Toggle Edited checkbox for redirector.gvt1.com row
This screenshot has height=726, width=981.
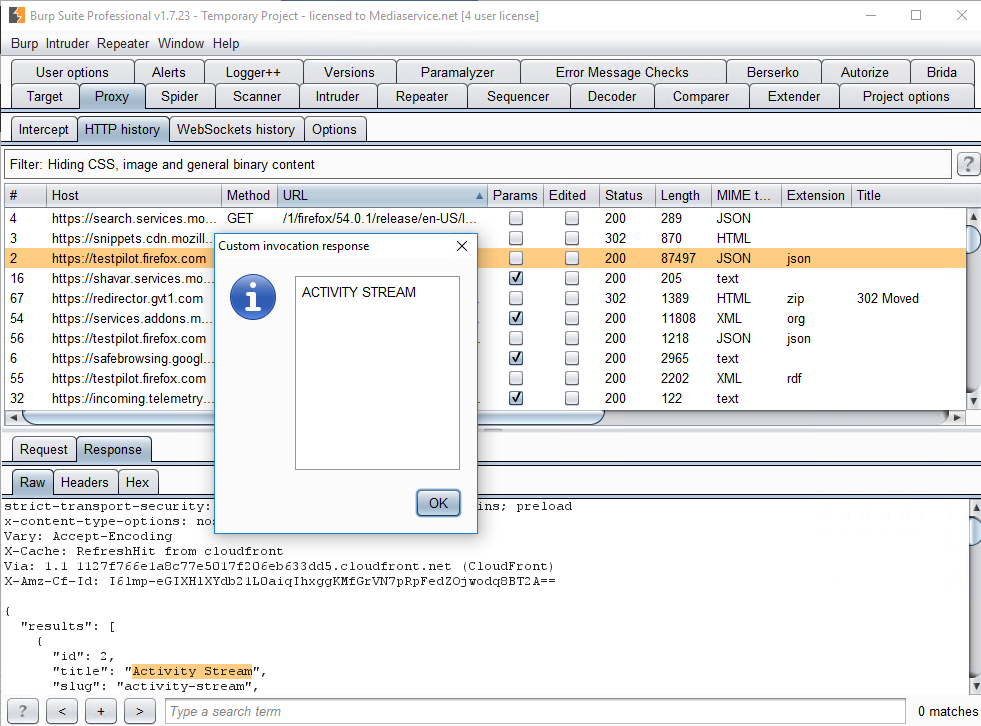pos(572,298)
